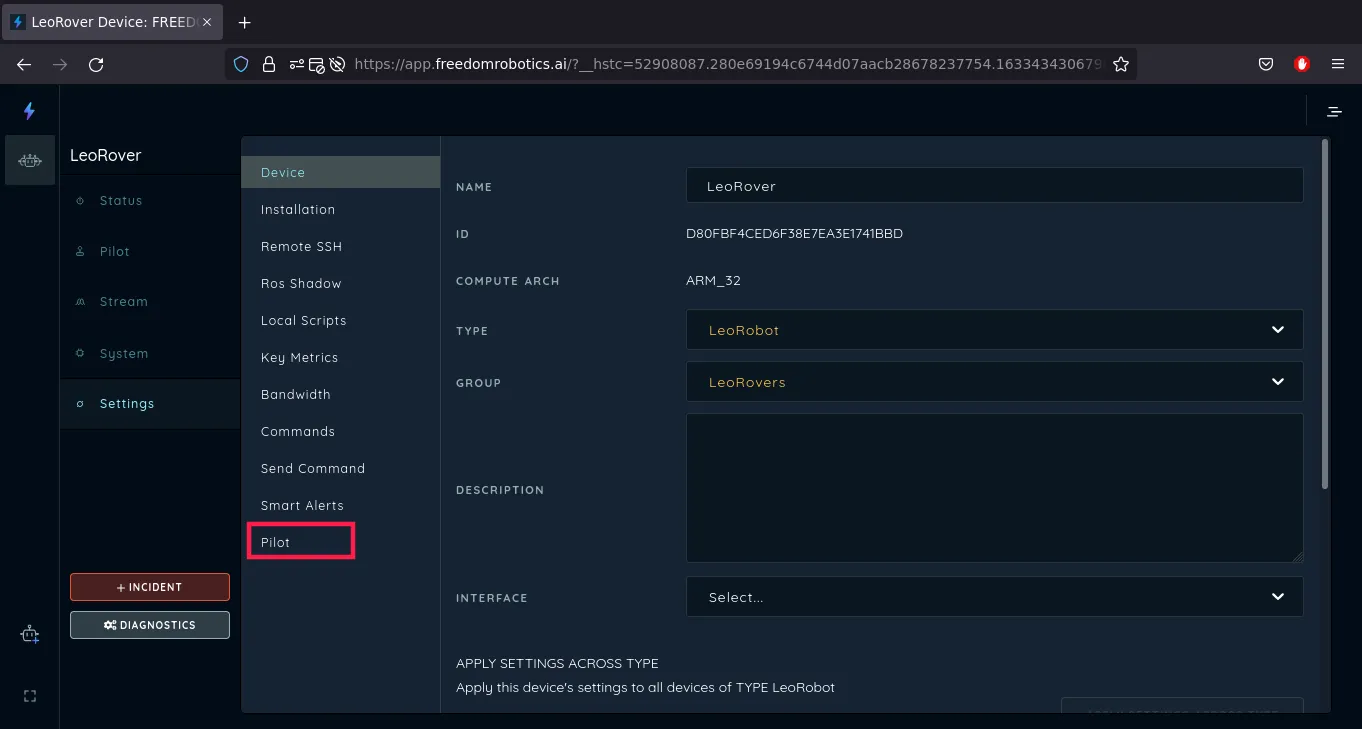This screenshot has width=1362, height=729.
Task: Open the Pocket save icon
Action: pyautogui.click(x=1265, y=64)
